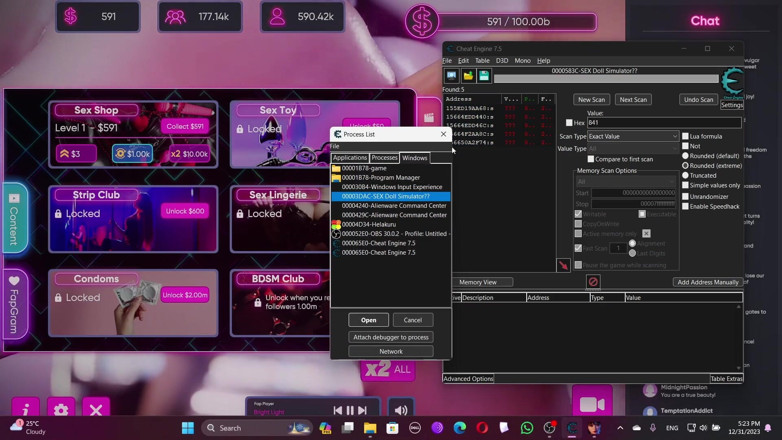782x440 pixels.
Task: Open Microsoft Edge from taskbar
Action: [x=459, y=428]
